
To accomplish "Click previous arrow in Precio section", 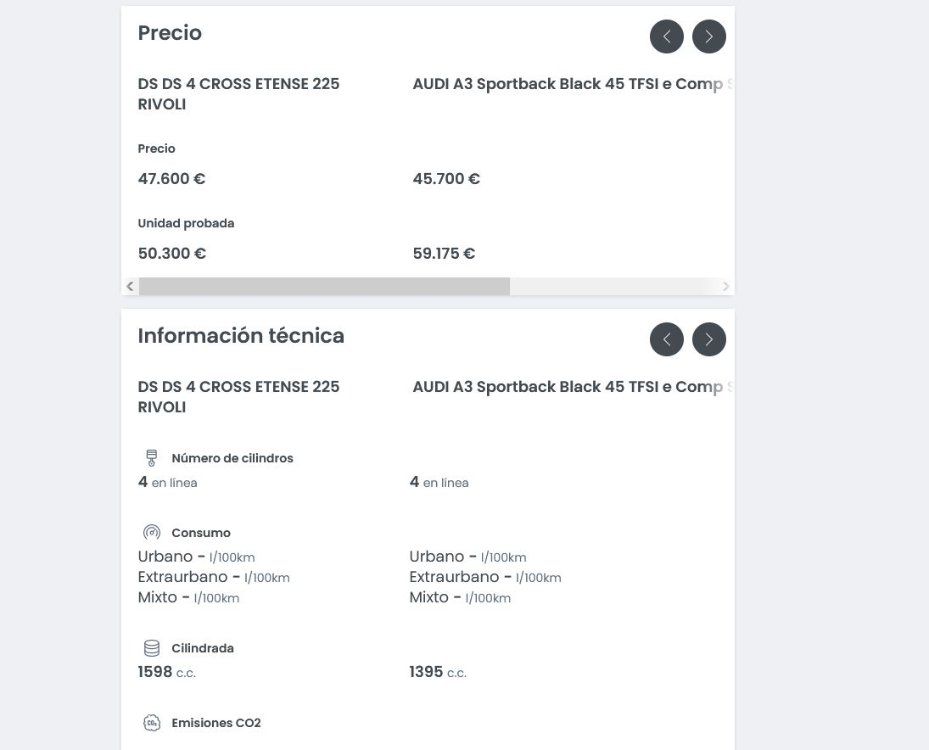I will point(667,37).
